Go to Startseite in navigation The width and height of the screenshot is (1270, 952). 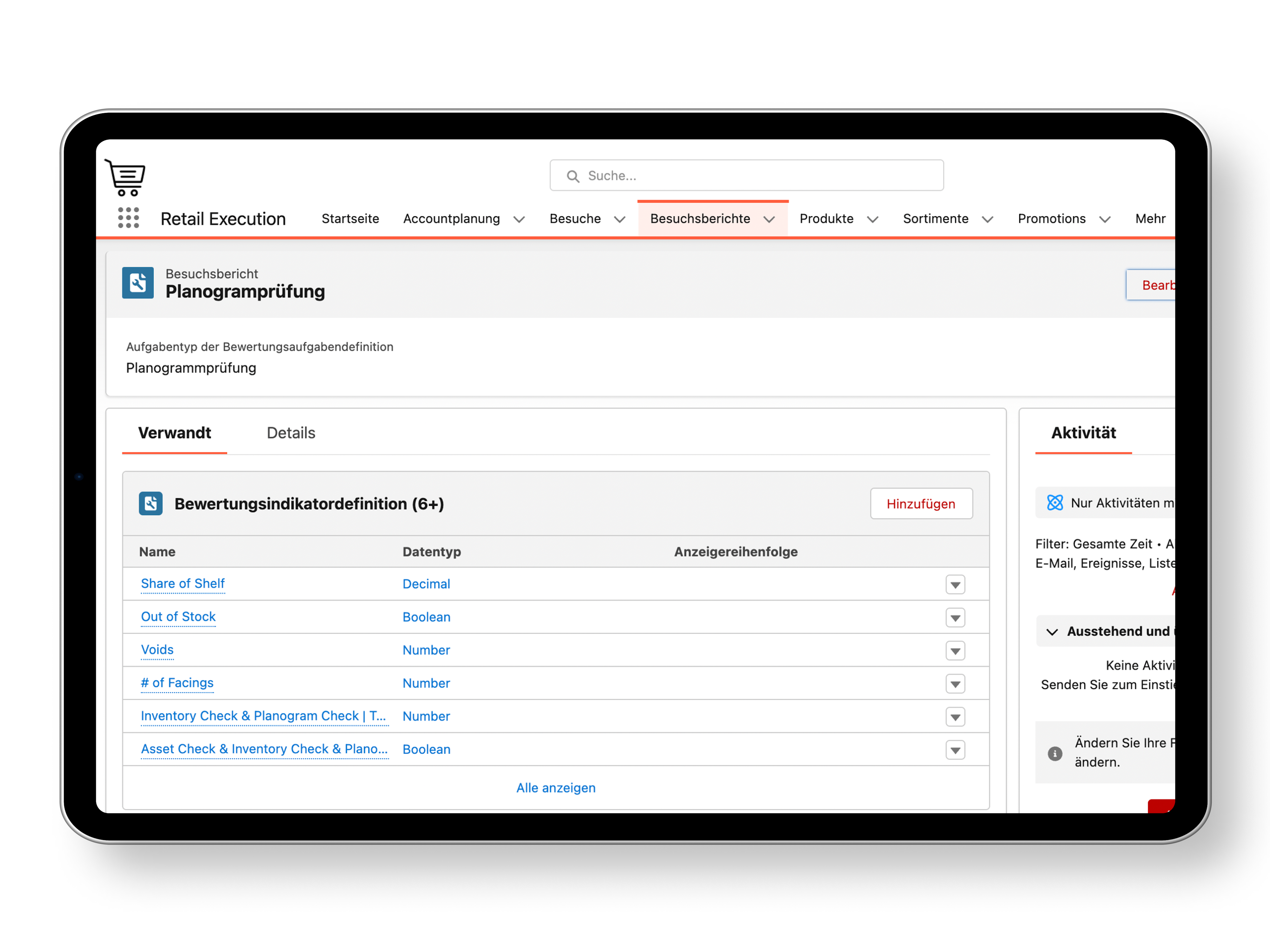350,219
